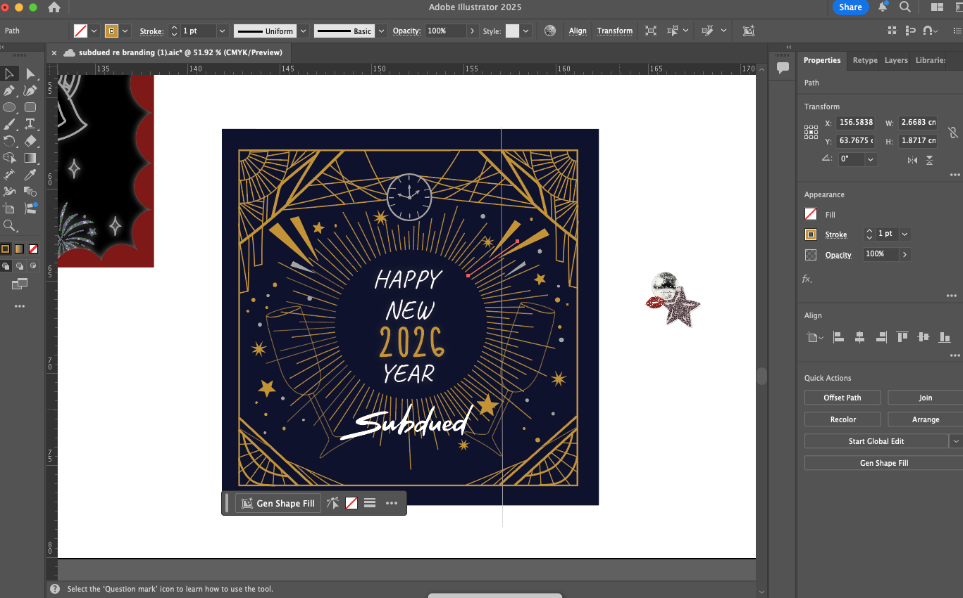This screenshot has width=963, height=598.
Task: Click Flip Vertical icon in Transform panel
Action: pos(929,160)
